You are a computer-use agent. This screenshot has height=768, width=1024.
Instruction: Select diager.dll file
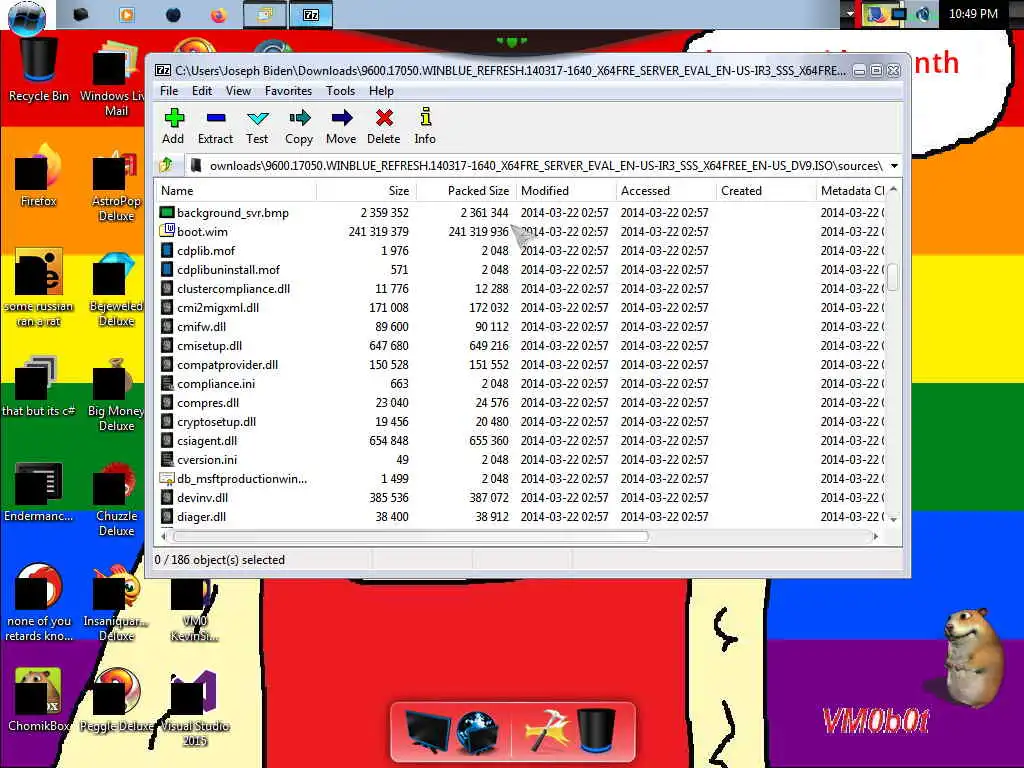coord(201,517)
